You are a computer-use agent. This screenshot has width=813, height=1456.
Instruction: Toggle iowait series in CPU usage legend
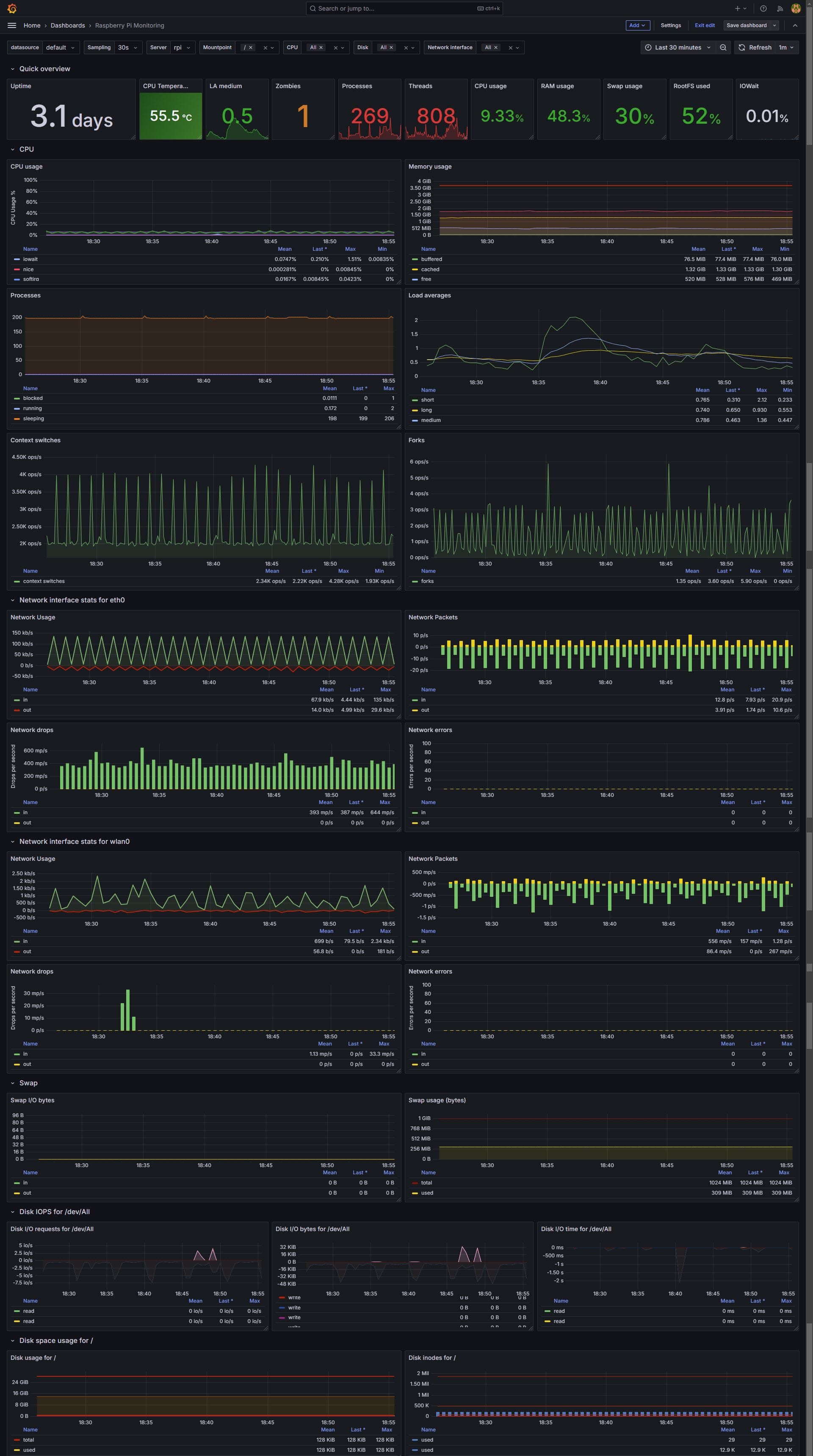(x=30, y=259)
